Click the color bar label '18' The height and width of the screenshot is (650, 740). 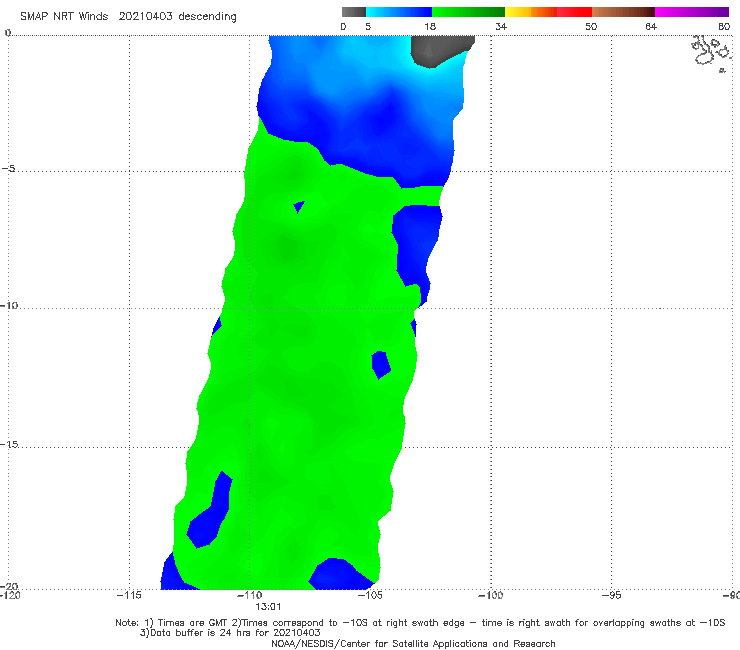pos(430,27)
